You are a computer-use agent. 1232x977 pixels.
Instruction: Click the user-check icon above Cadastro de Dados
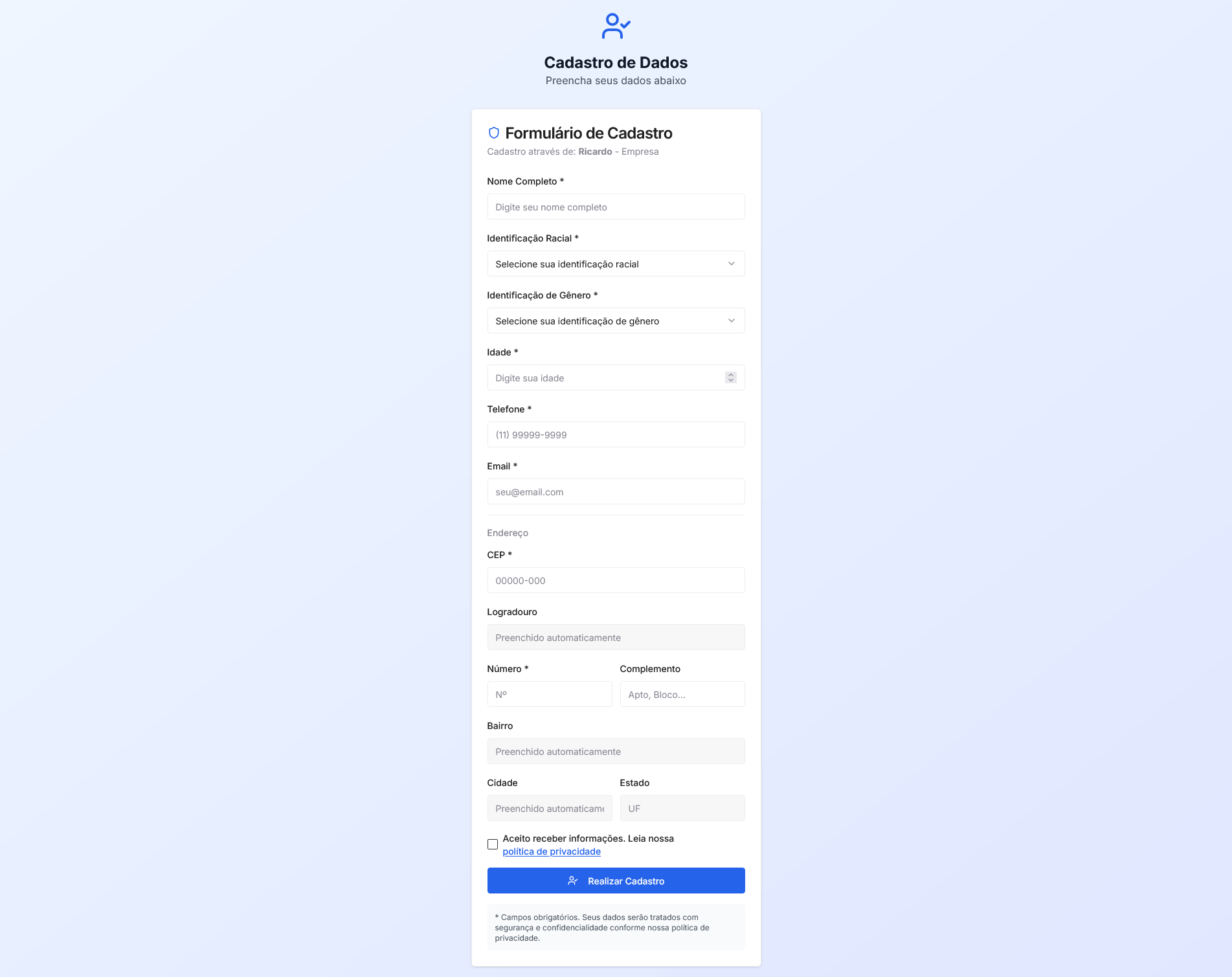(616, 27)
